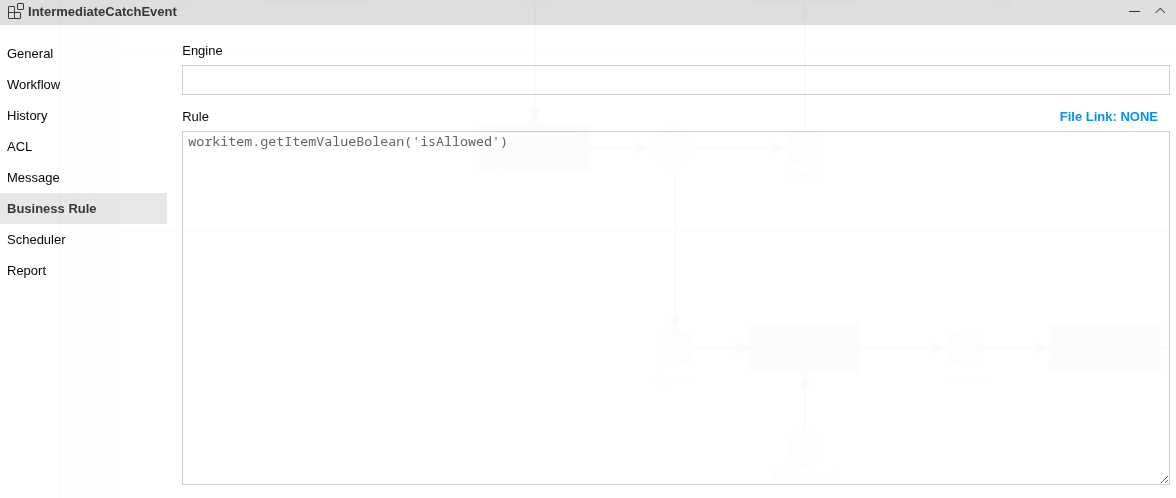This screenshot has width=1176, height=498.
Task: Focus the Engine input field
Action: coord(675,80)
